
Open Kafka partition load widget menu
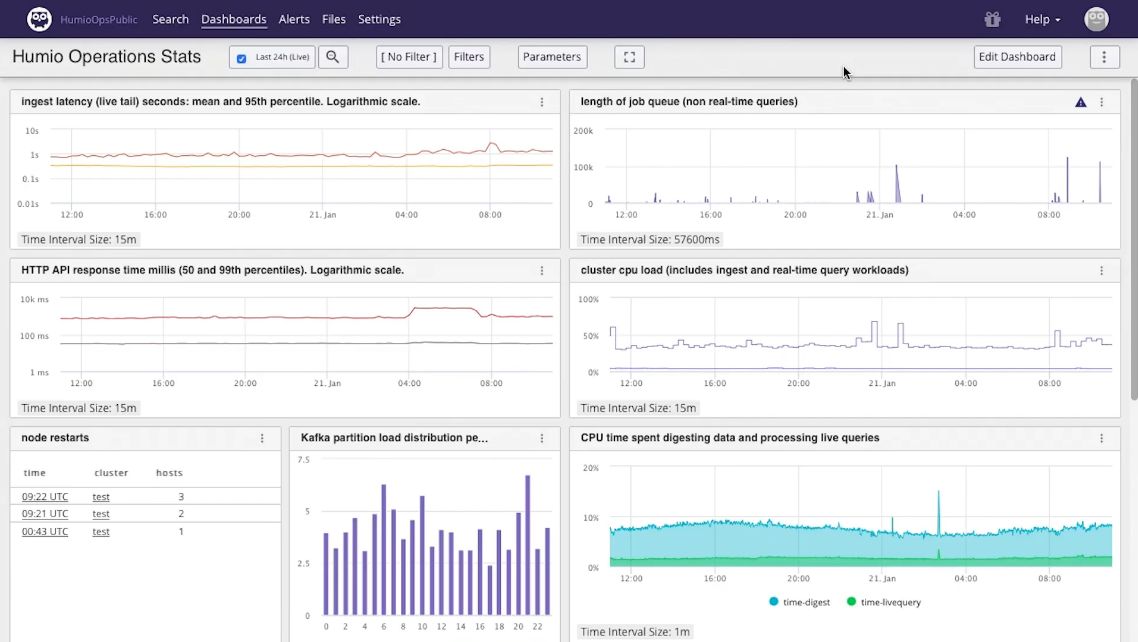pyautogui.click(x=541, y=438)
